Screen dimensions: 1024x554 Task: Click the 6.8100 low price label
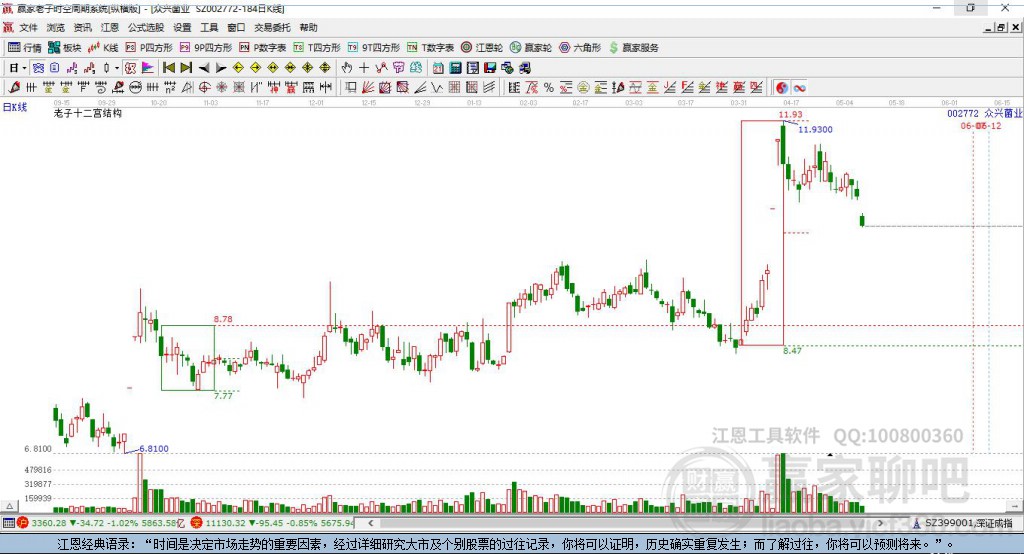153,449
